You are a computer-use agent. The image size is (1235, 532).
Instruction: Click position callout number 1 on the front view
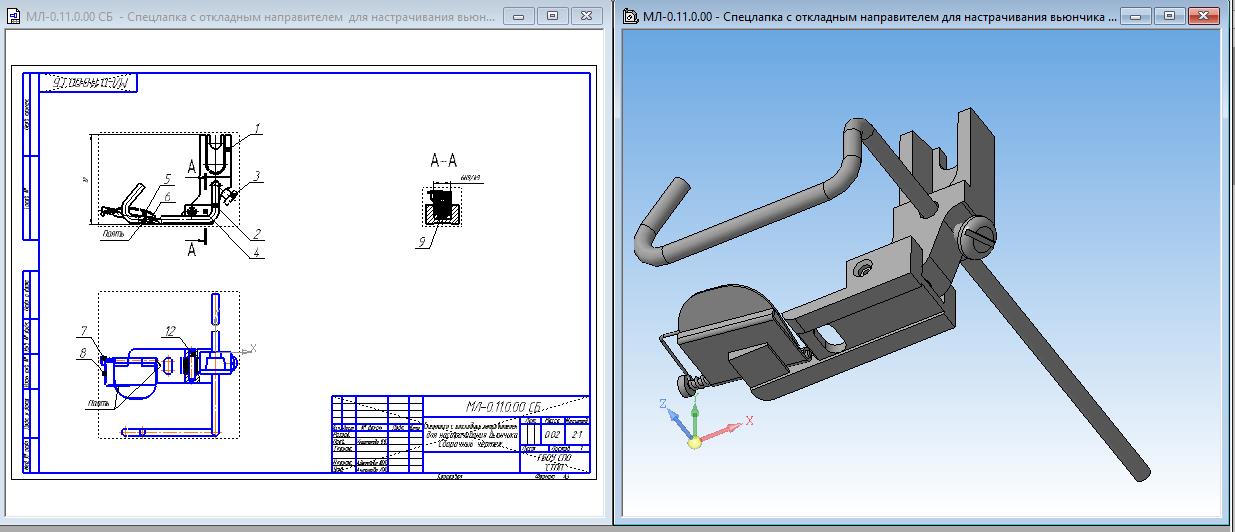(x=257, y=128)
